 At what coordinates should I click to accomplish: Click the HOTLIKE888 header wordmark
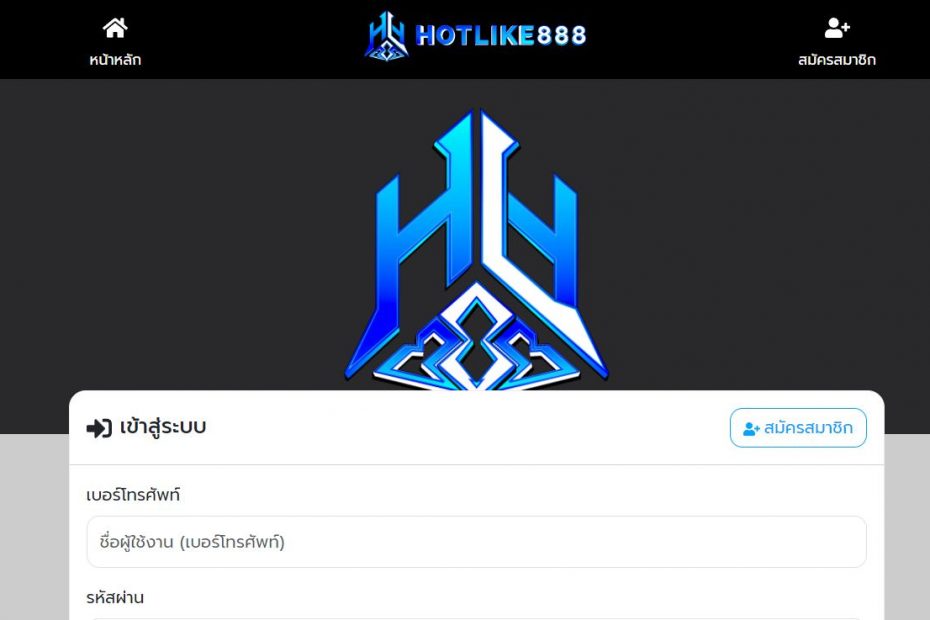[x=501, y=36]
